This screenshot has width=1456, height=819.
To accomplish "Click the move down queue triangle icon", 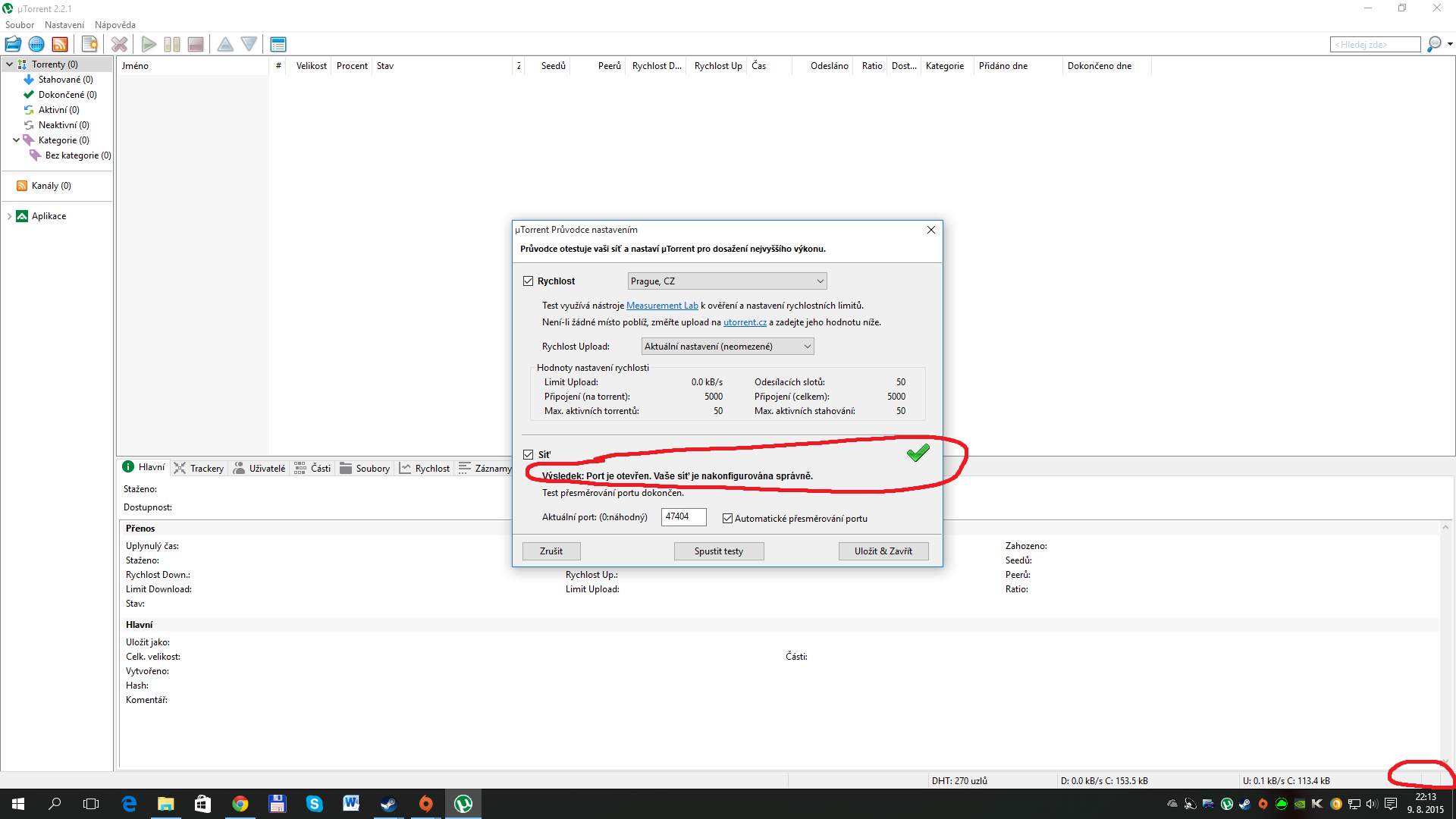I will click(249, 44).
